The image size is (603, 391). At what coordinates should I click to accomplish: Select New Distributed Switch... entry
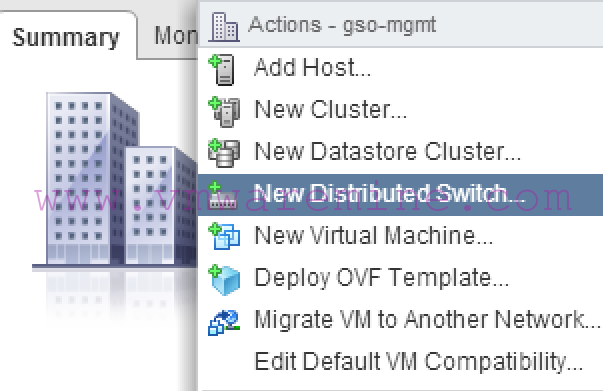pos(400,195)
